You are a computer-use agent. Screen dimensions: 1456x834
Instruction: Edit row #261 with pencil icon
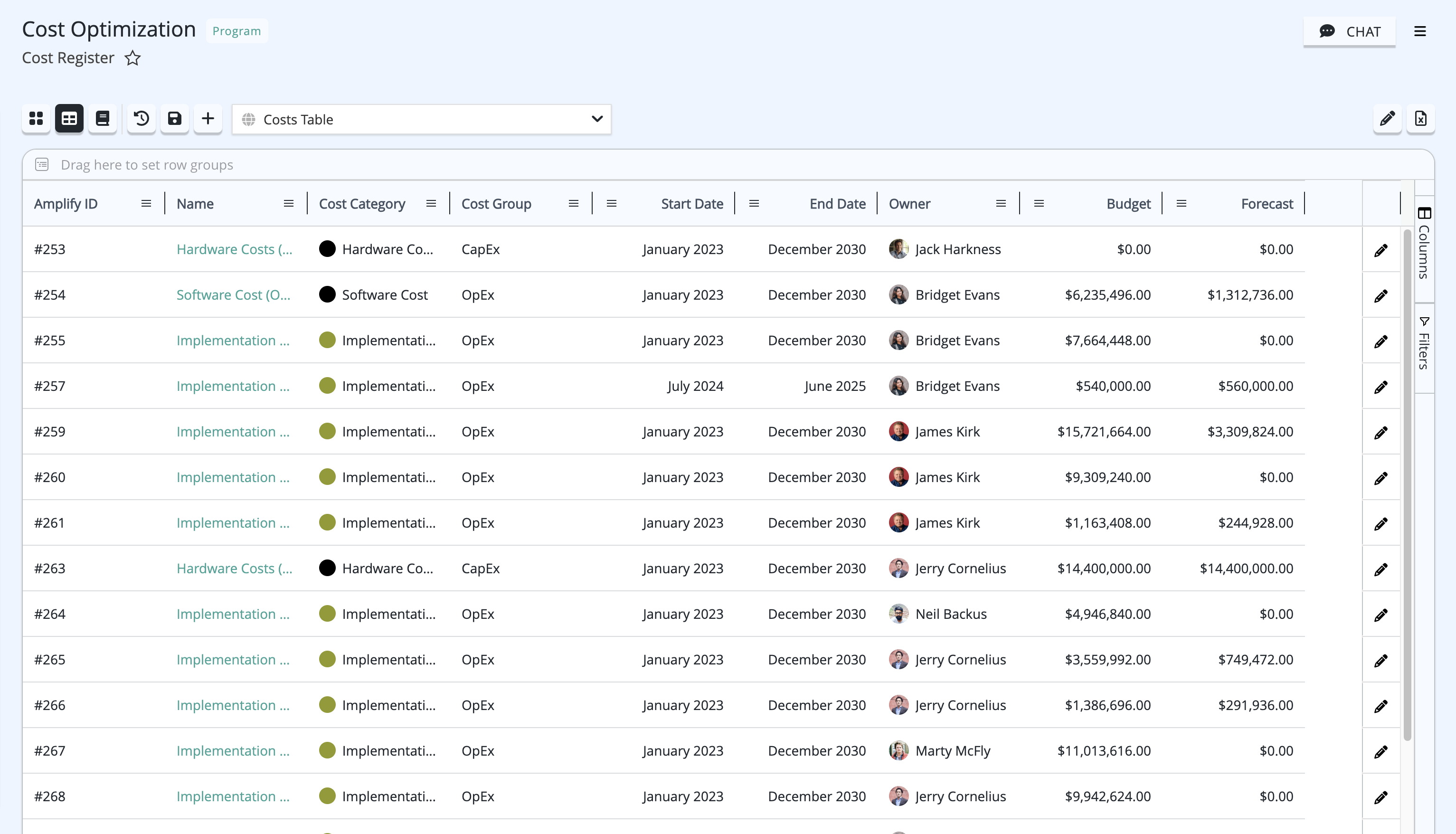pyautogui.click(x=1381, y=523)
